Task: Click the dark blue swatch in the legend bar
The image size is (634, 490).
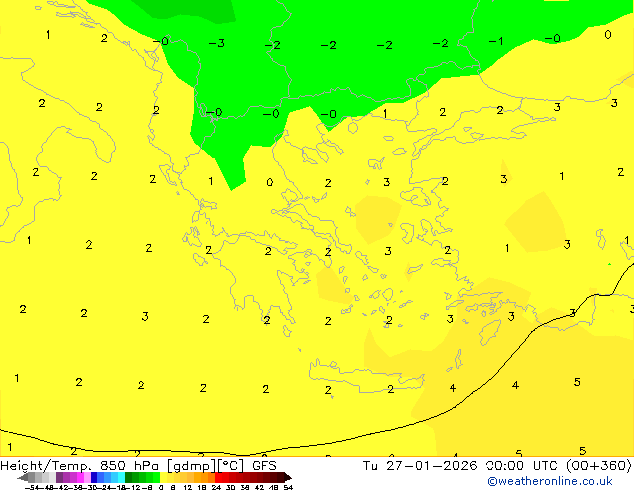Action: pyautogui.click(x=94, y=477)
